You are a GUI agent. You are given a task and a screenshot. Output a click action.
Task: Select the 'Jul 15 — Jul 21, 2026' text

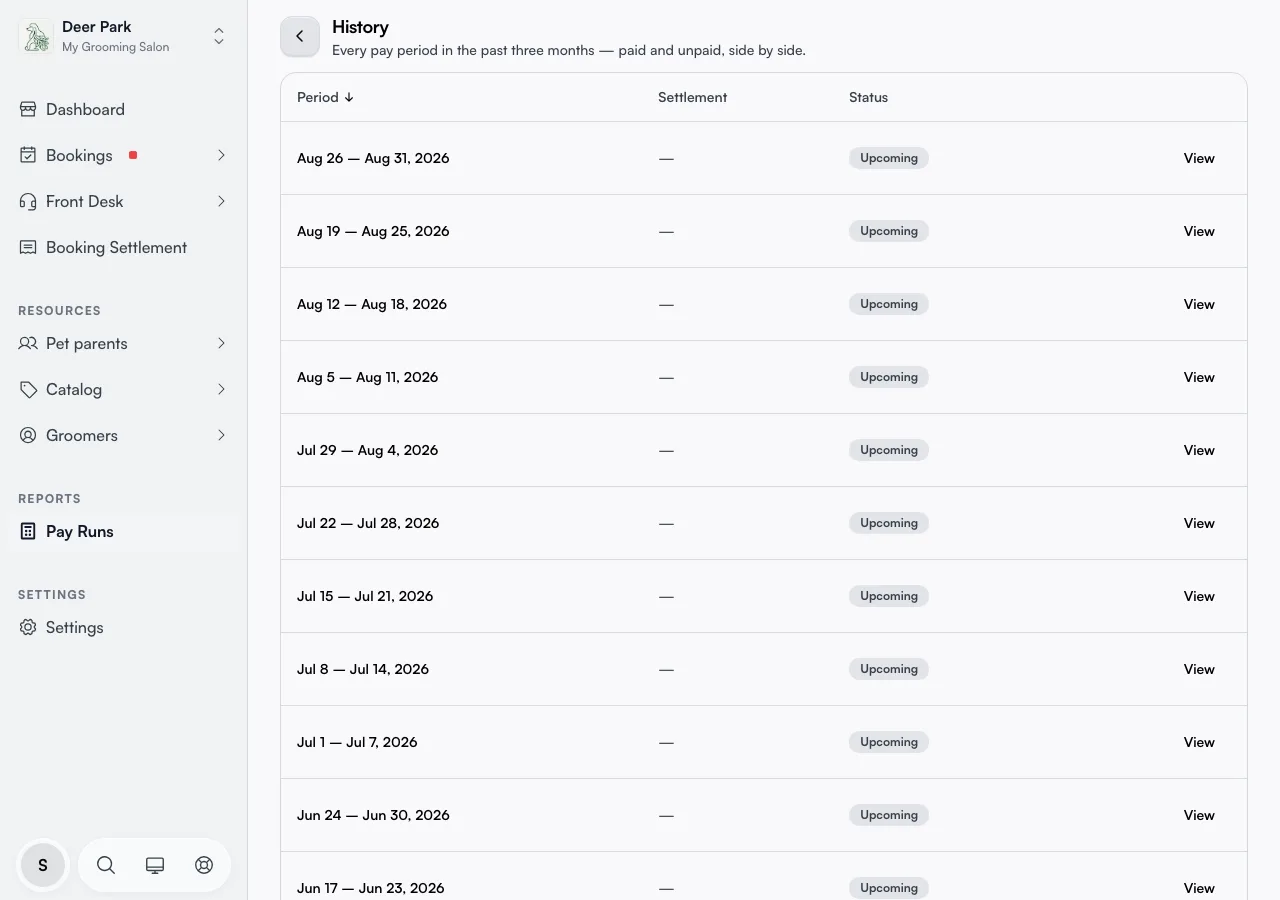pyautogui.click(x=365, y=596)
